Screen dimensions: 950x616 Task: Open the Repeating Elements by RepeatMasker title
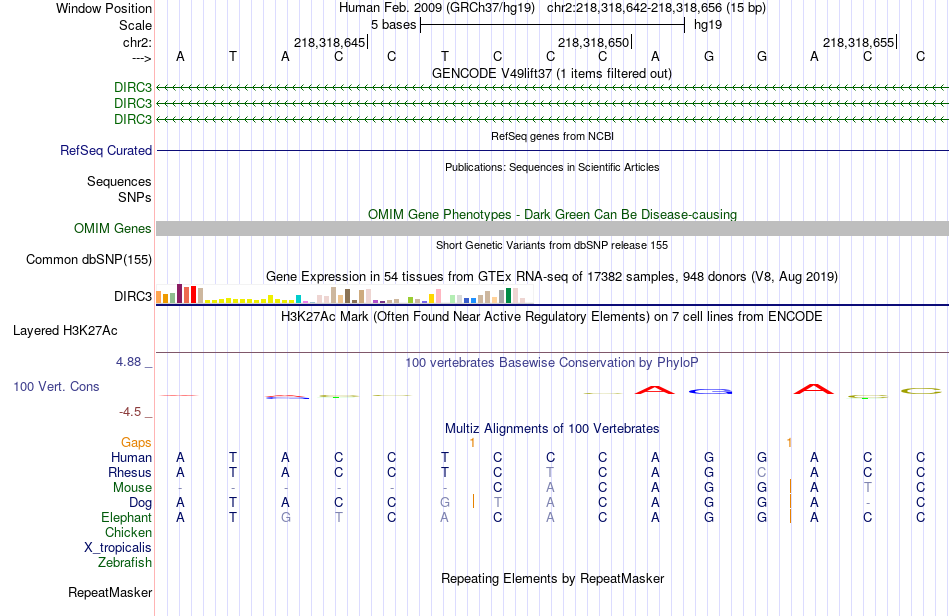point(552,578)
